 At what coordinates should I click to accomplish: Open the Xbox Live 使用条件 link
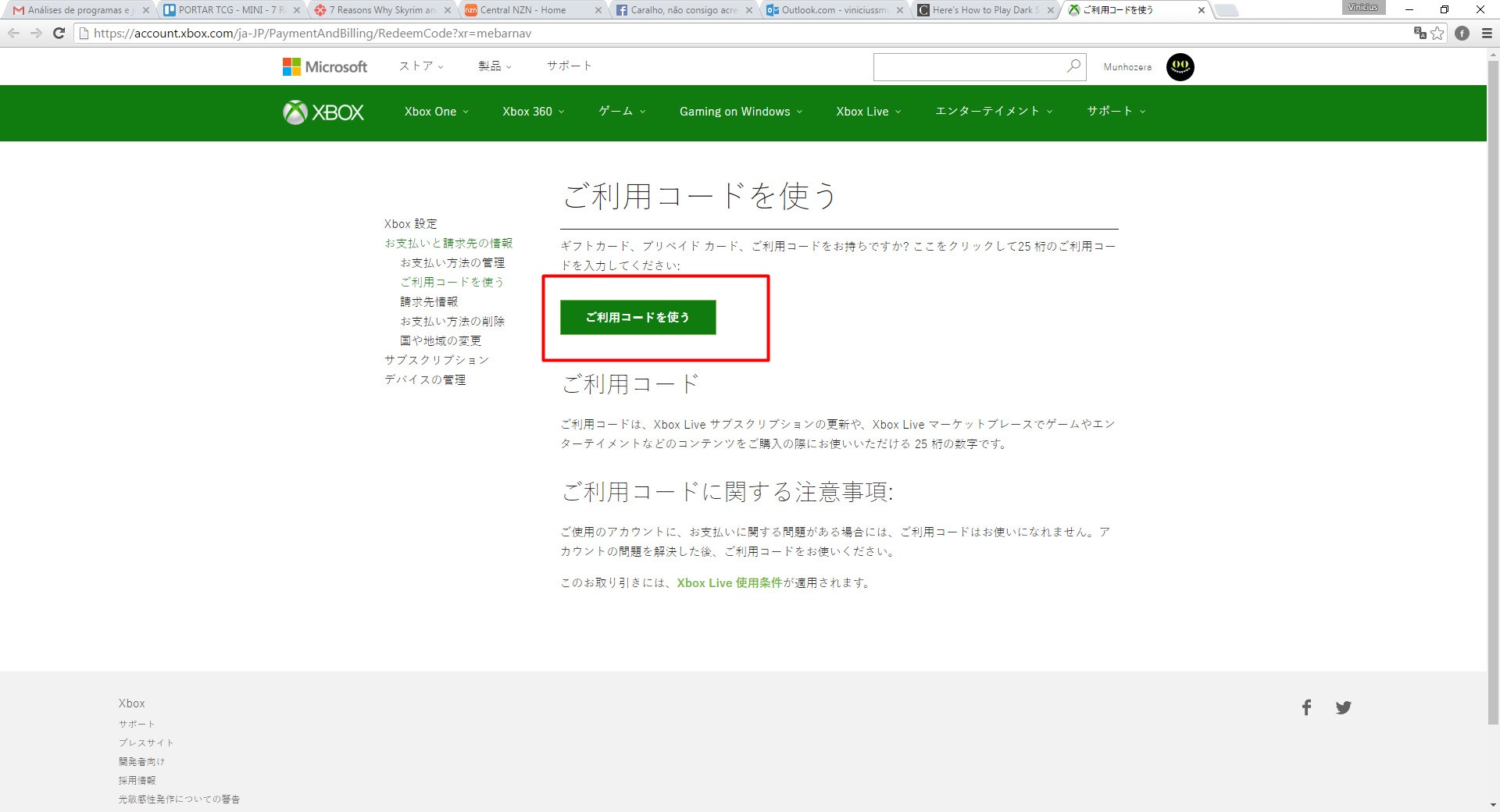(730, 583)
